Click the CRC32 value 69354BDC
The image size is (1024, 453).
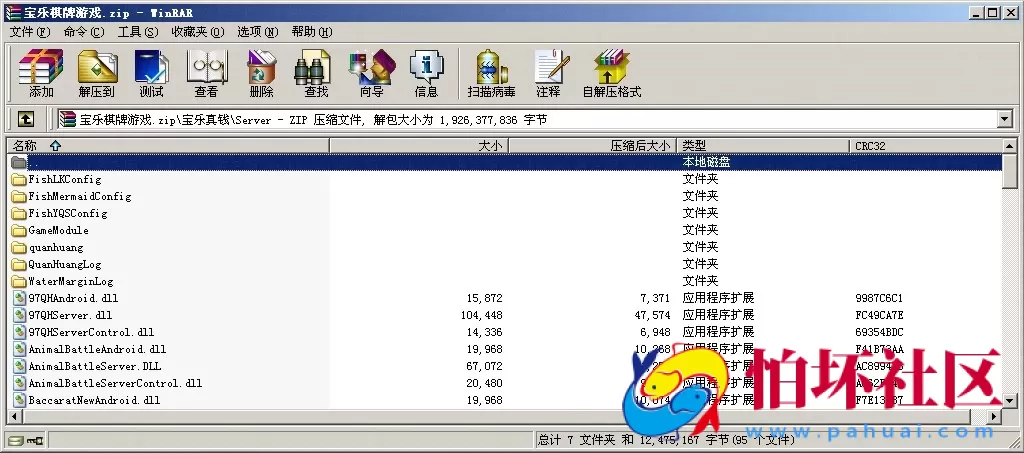[879, 332]
